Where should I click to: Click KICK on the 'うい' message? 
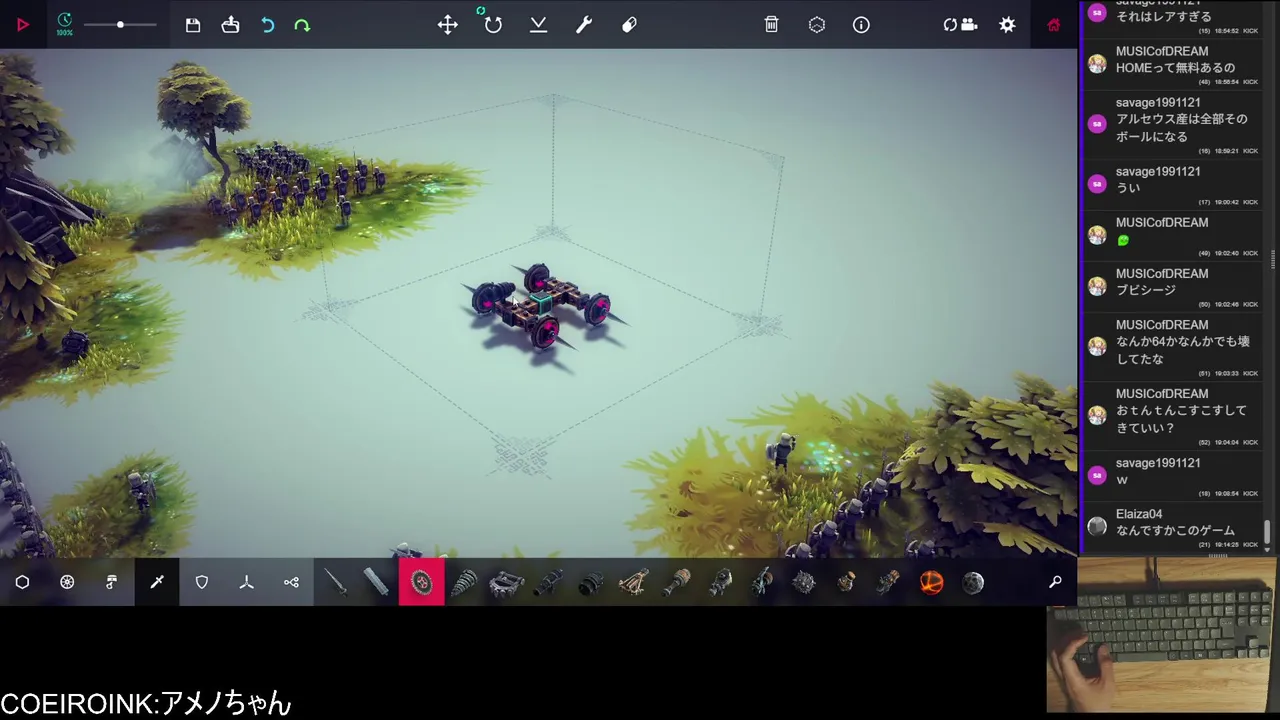tap(1250, 202)
